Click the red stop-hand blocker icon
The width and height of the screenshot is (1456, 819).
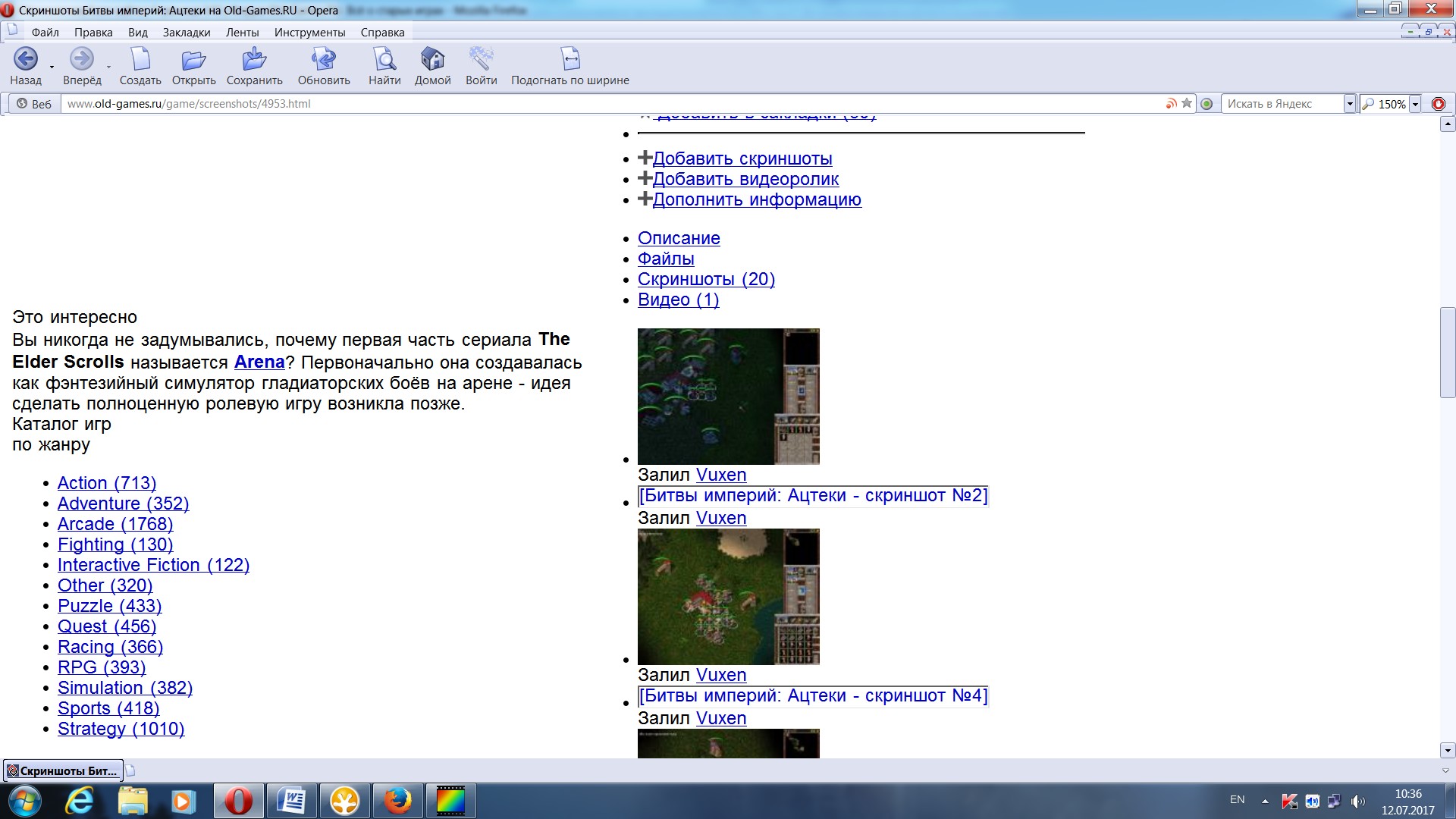click(x=1439, y=104)
